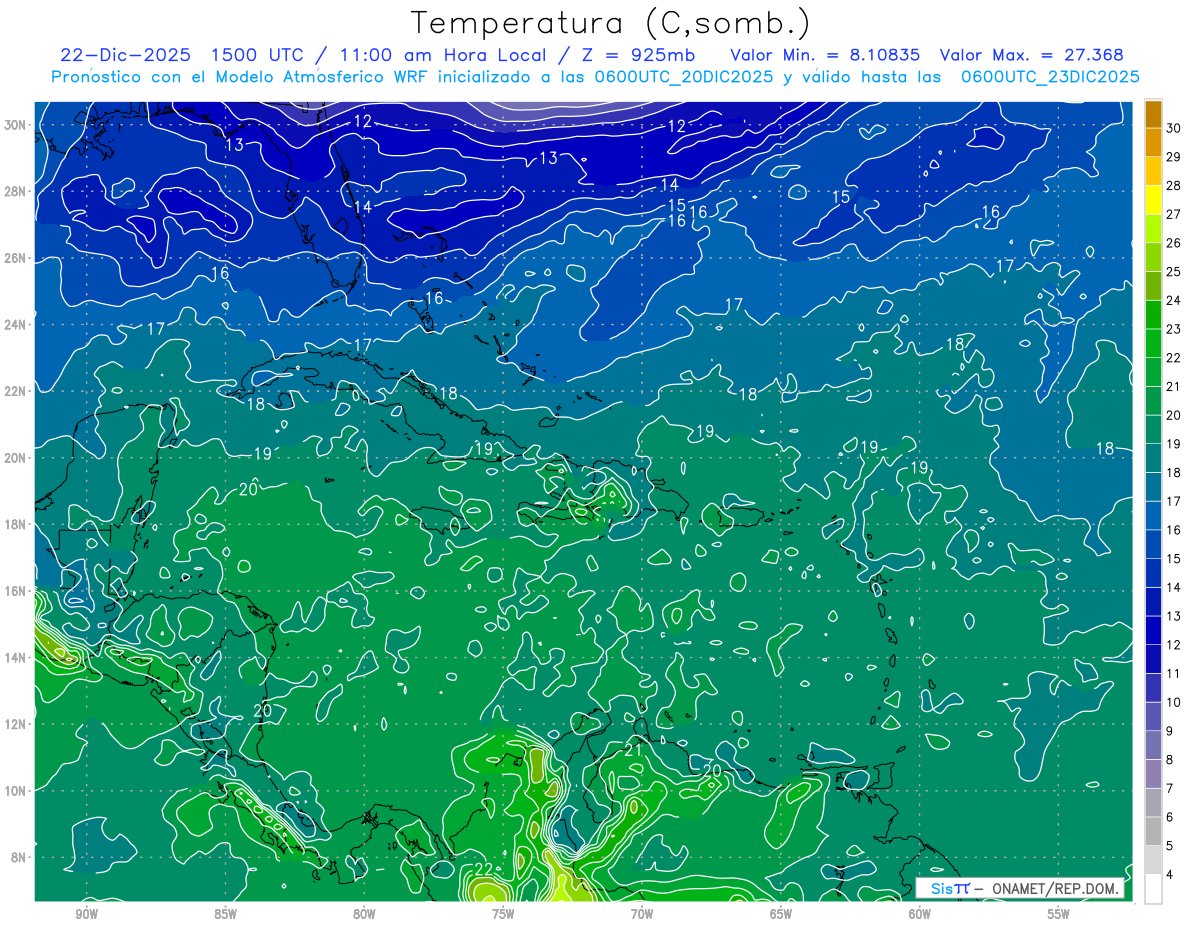Click the colorbar tick label 26
Viewport: 1200px width, 927px height.
[x=1175, y=243]
